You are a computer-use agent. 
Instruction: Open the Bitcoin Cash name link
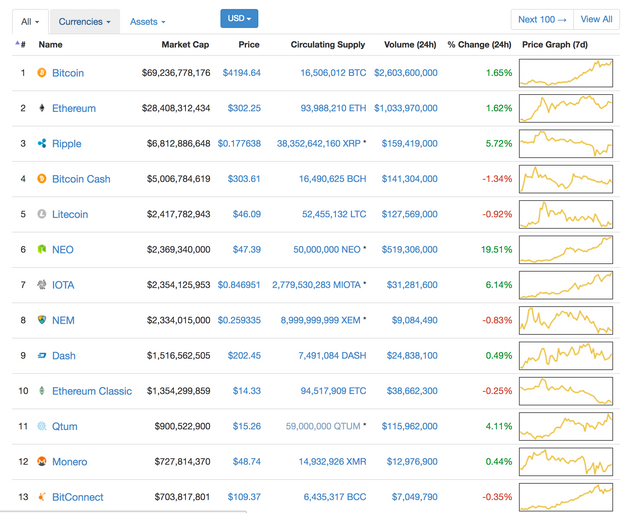click(81, 179)
